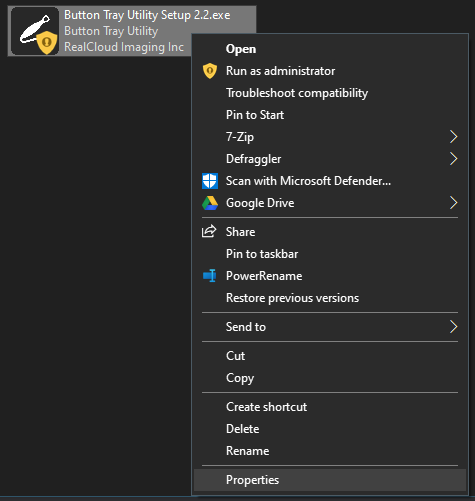Select Restore previous versions
Image resolution: width=475 pixels, height=501 pixels.
(x=330, y=298)
